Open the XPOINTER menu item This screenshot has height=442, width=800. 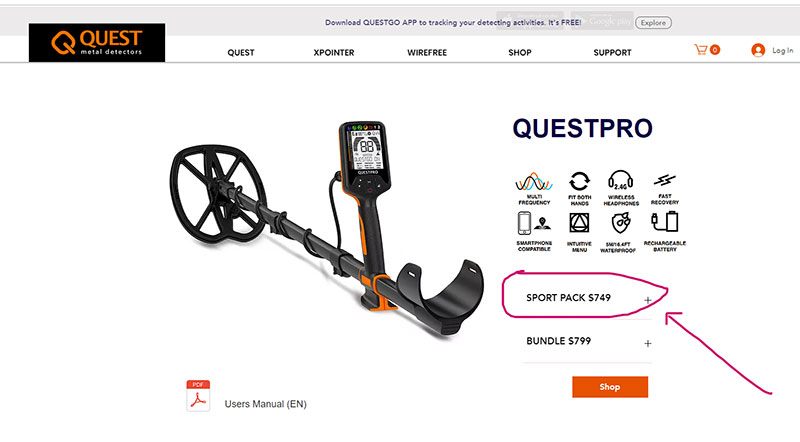tap(334, 53)
